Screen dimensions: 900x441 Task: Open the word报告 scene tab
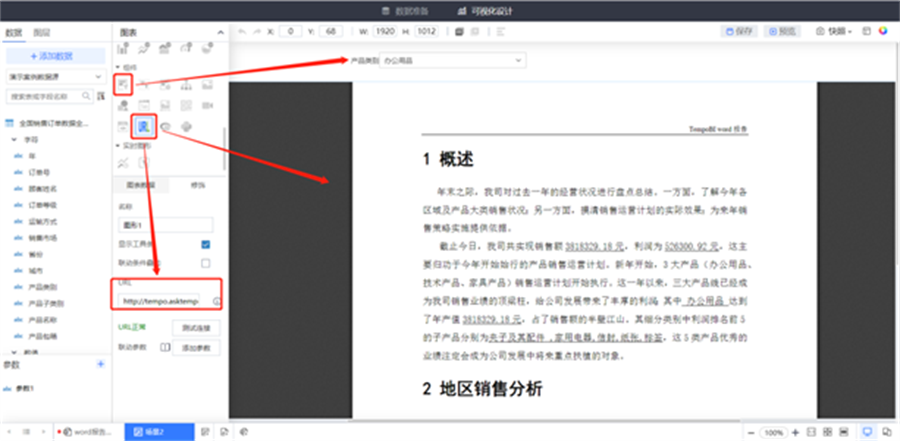pos(90,432)
